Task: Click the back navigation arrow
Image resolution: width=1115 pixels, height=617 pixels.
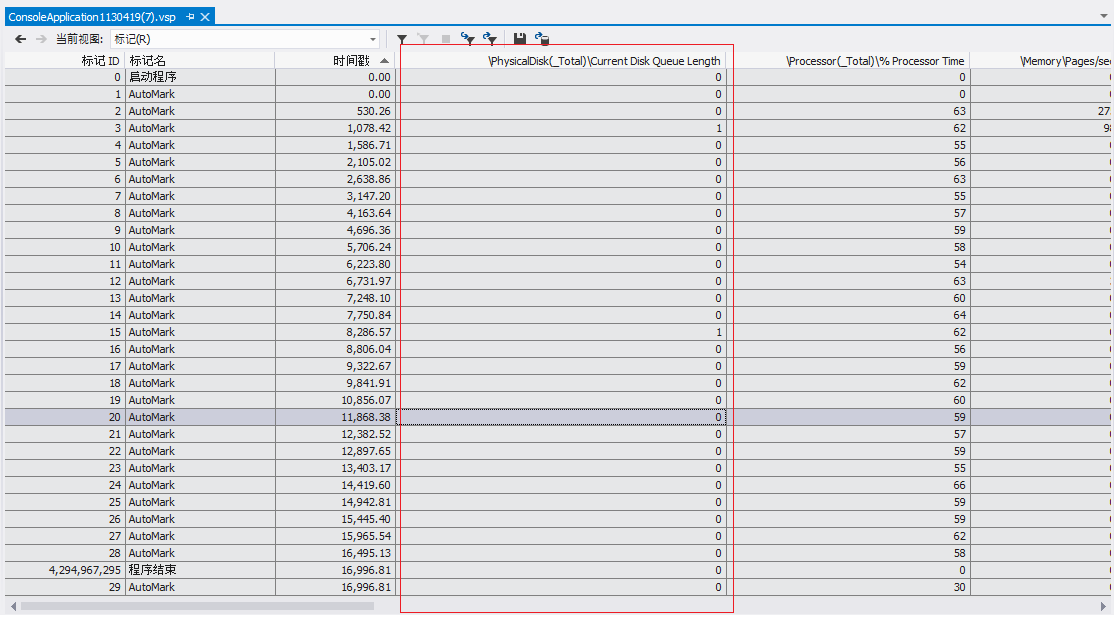Action: (x=20, y=39)
